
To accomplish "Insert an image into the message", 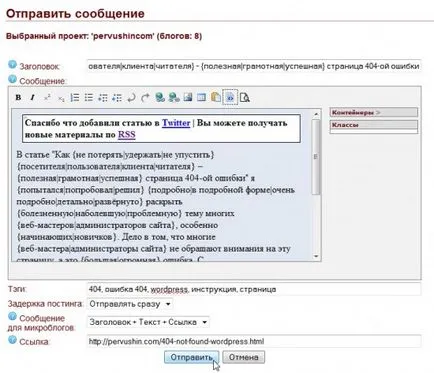I will click(x=188, y=97).
